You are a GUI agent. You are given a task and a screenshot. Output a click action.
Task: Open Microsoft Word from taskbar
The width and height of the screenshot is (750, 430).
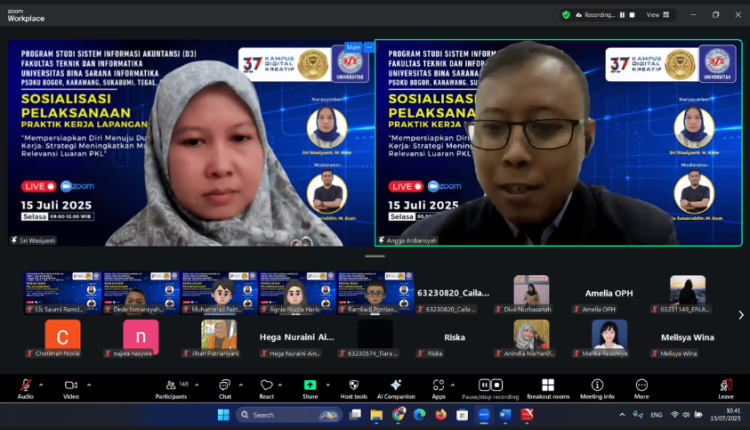(x=505, y=415)
